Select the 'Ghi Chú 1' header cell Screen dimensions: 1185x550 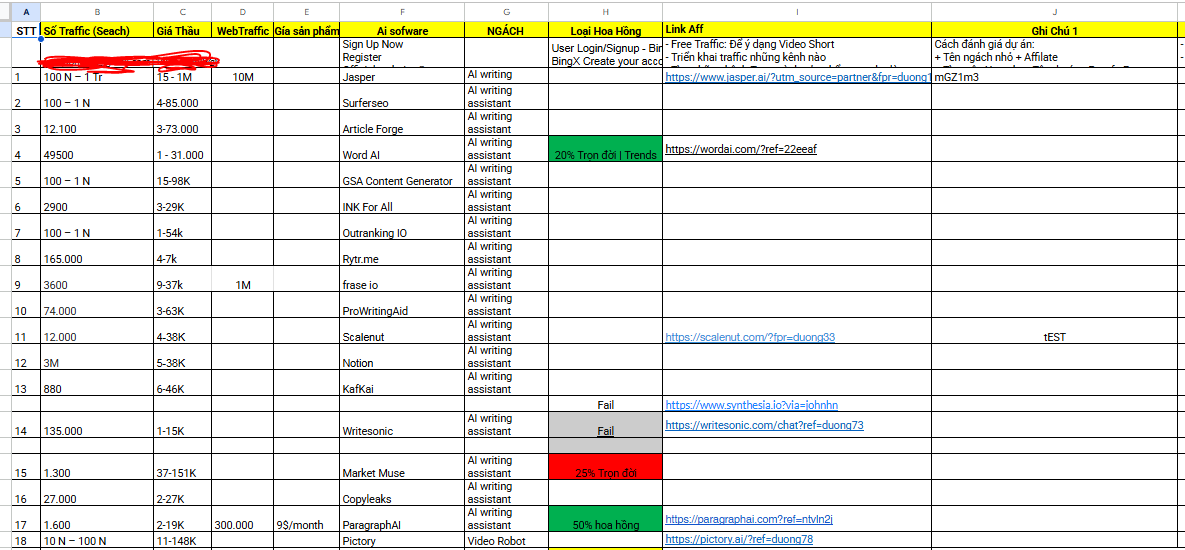coord(1054,30)
